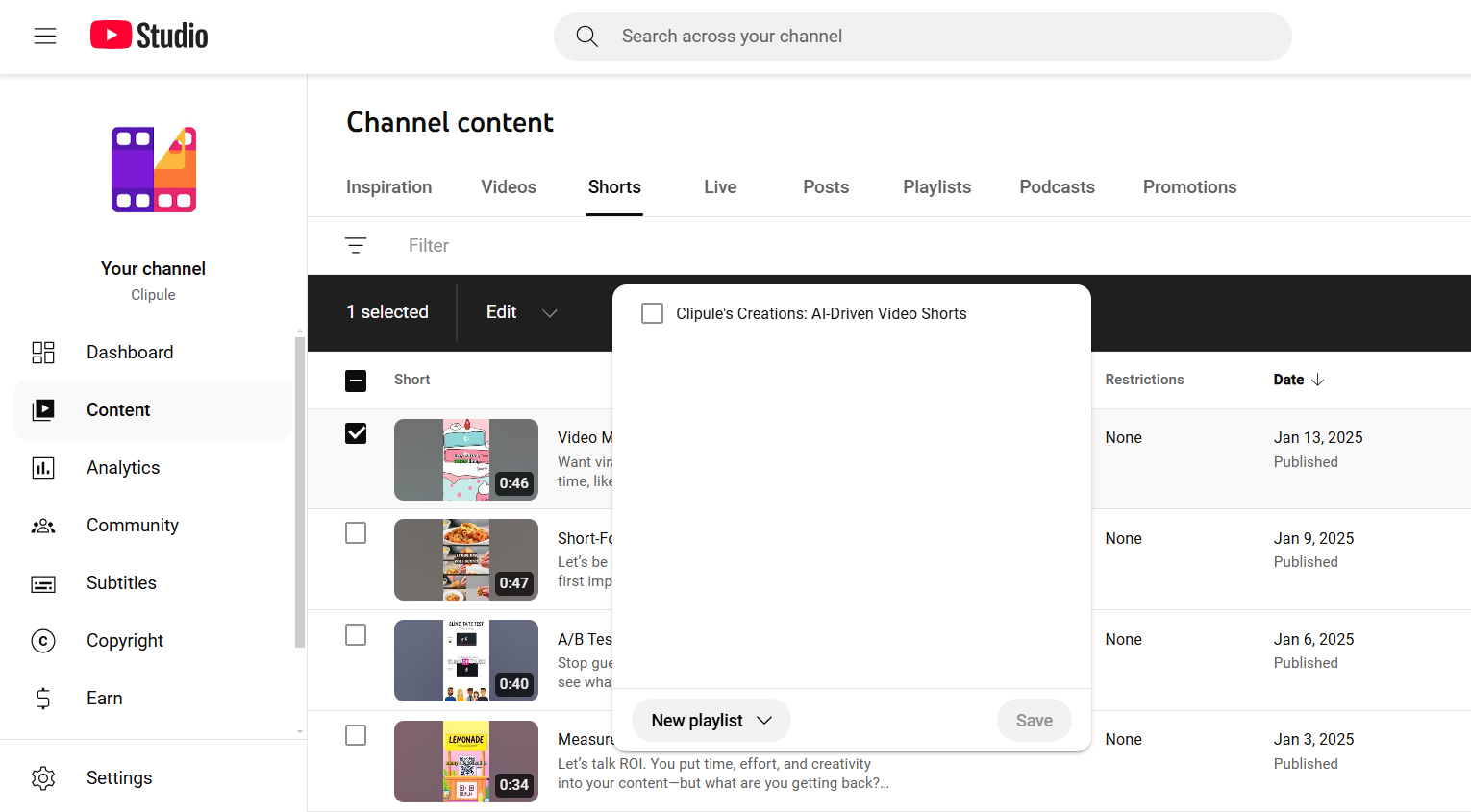Image resolution: width=1471 pixels, height=812 pixels.
Task: Click the Community people icon
Action: [43, 526]
